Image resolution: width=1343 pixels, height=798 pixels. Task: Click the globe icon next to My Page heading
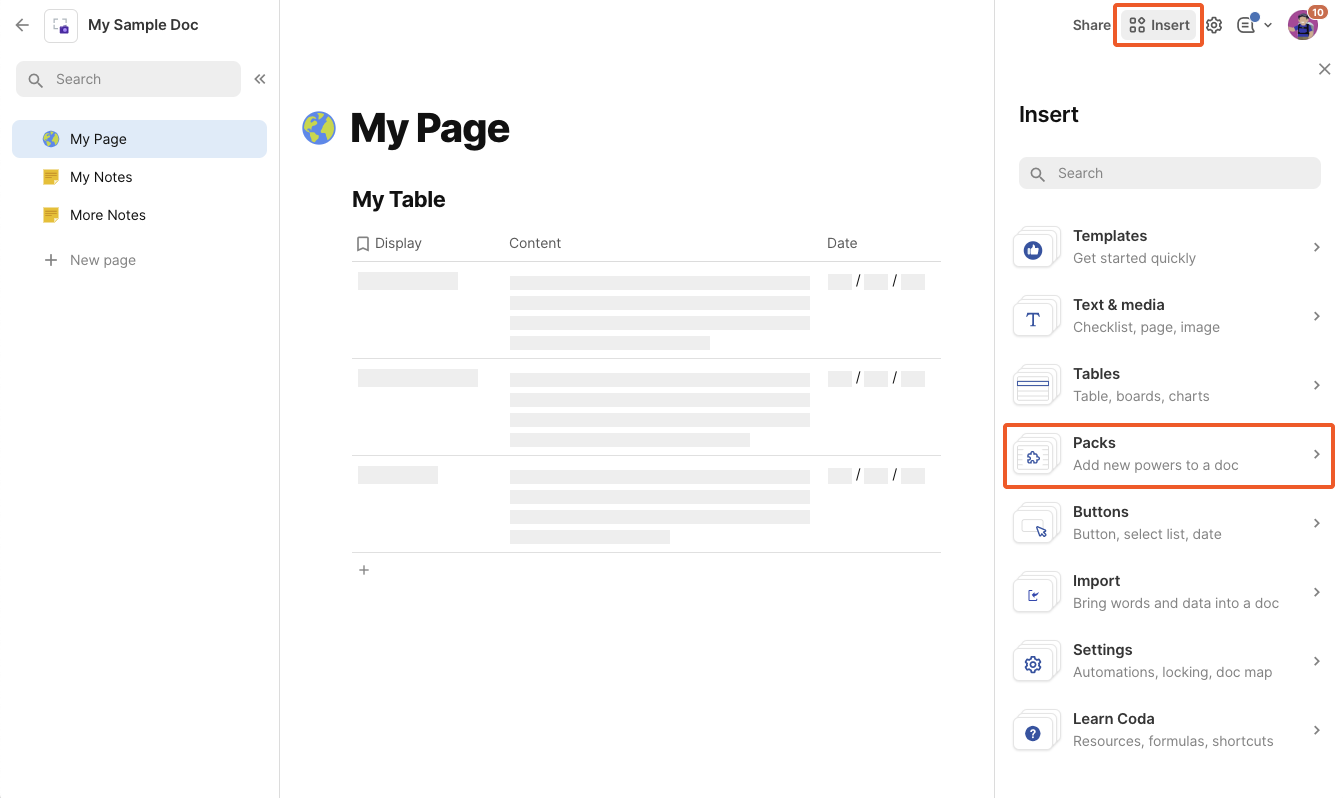319,128
